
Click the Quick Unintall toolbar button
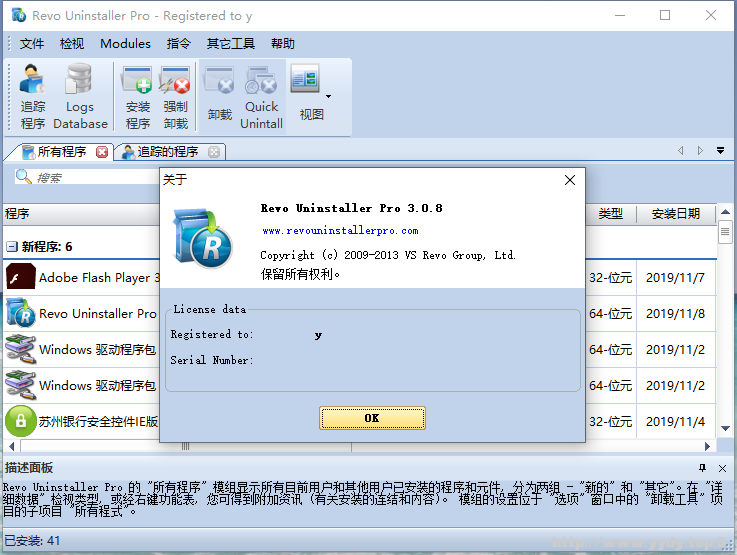pyautogui.click(x=261, y=97)
